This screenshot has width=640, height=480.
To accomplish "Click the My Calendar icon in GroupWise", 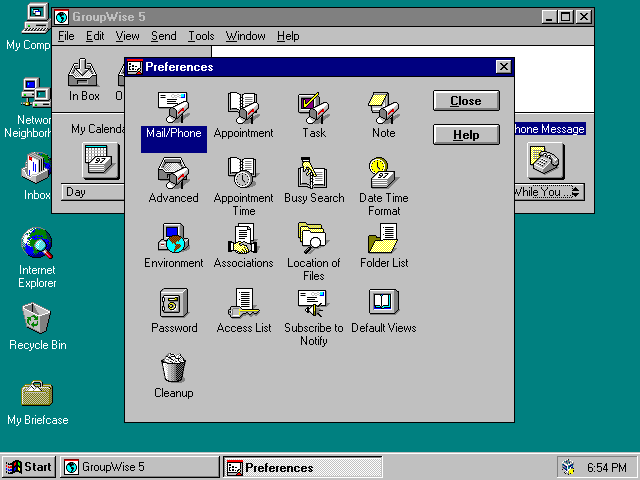I will (101, 161).
